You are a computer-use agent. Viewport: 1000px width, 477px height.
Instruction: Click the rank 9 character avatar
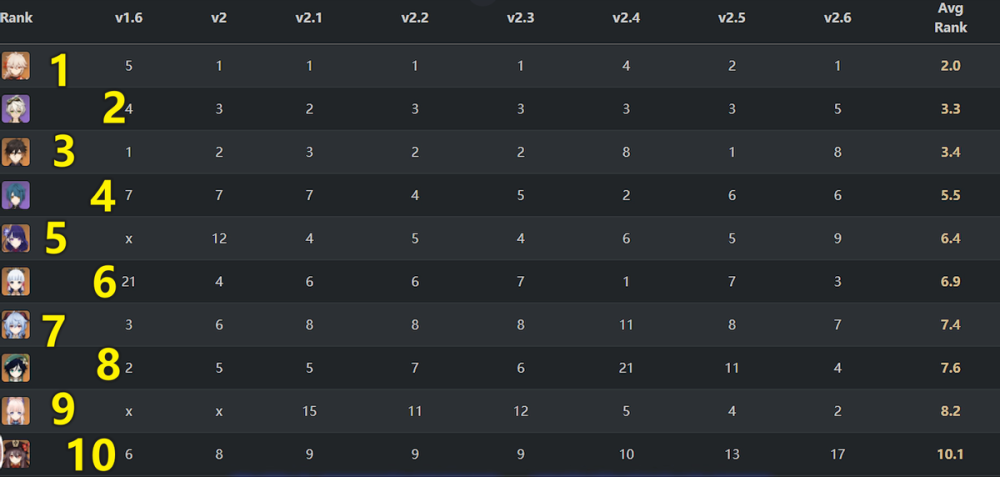tap(15, 411)
